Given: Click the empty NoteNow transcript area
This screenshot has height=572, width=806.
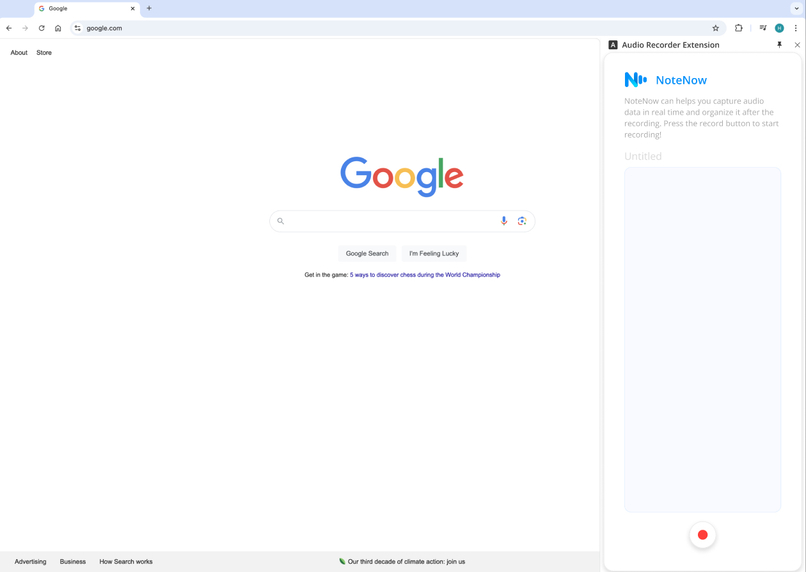Looking at the screenshot, I should (x=703, y=339).
